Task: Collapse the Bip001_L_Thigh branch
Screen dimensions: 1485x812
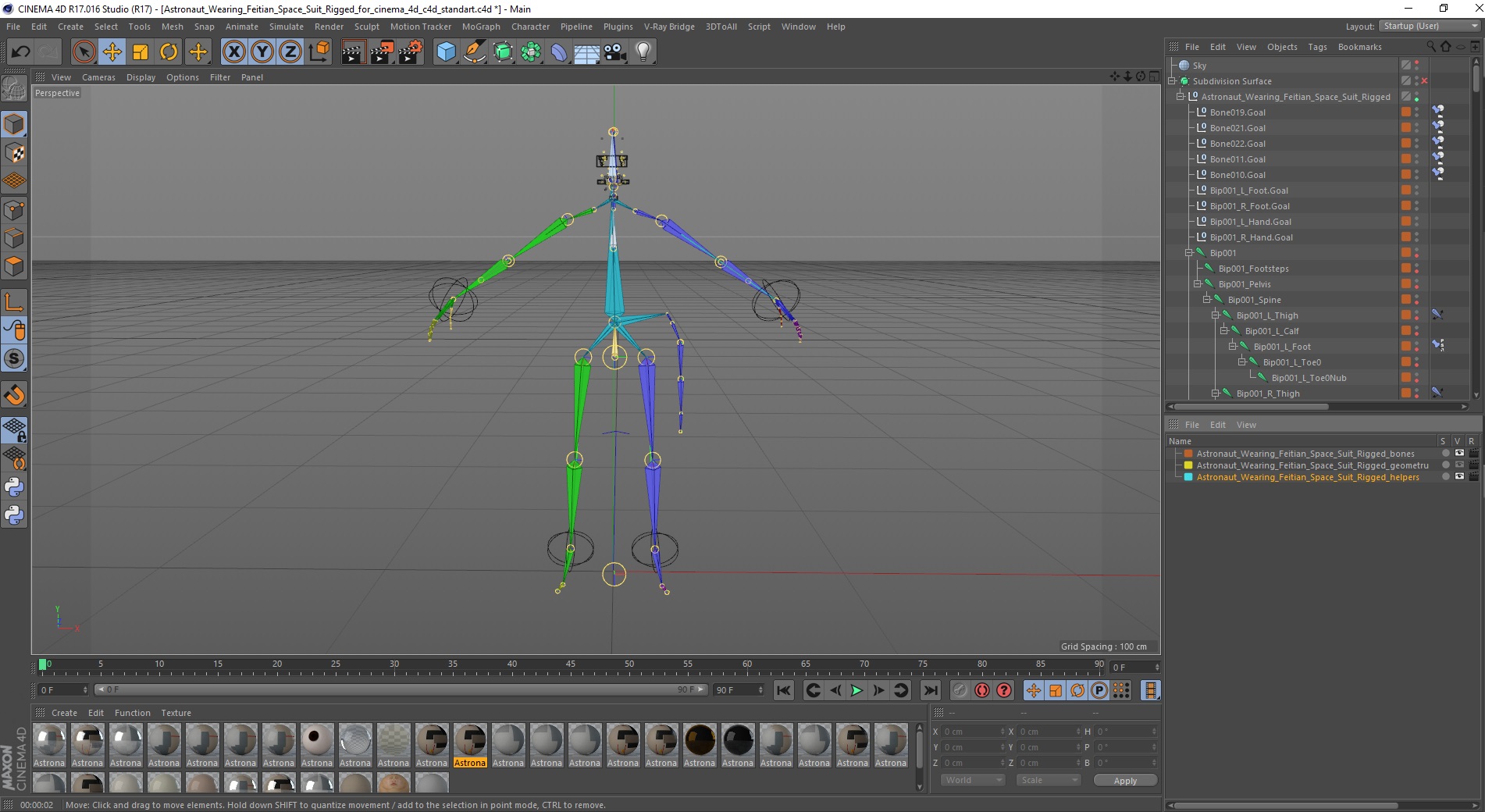Action: click(1216, 315)
